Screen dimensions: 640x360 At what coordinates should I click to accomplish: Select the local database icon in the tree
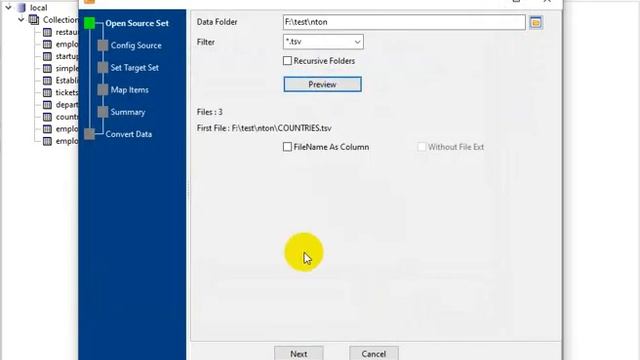click(x=22, y=7)
